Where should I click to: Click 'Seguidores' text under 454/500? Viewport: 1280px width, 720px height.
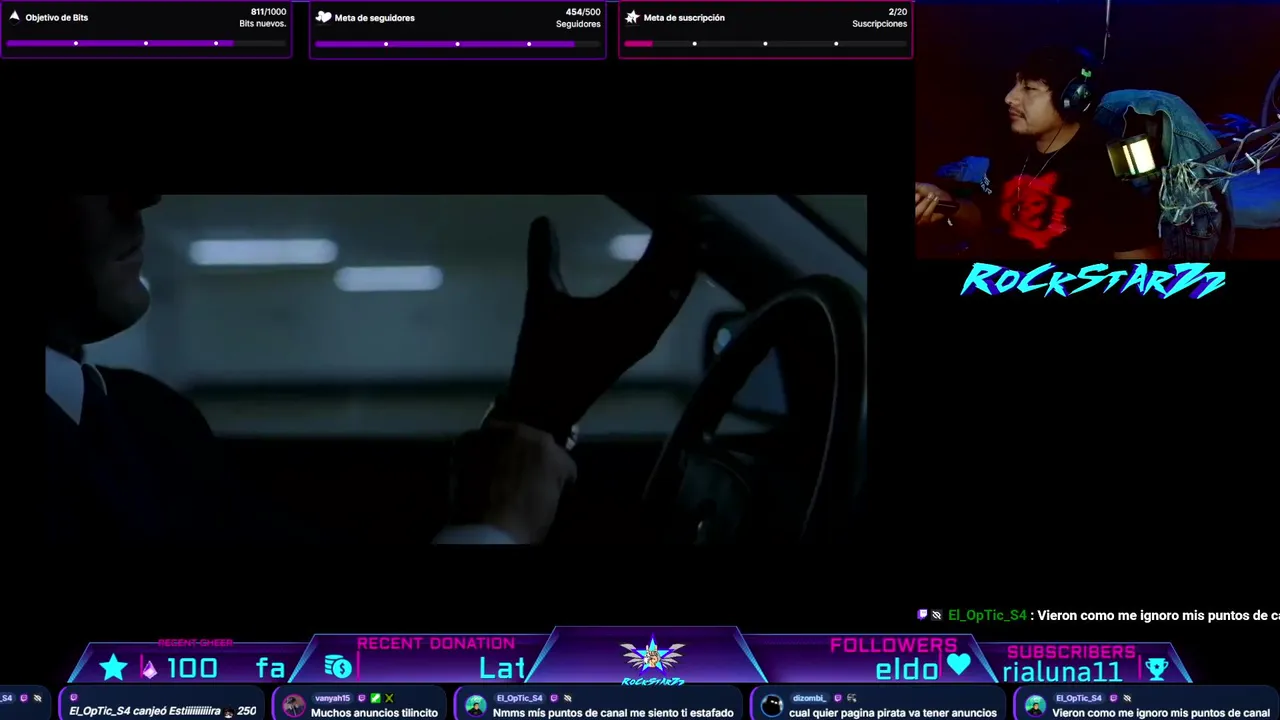tap(578, 24)
